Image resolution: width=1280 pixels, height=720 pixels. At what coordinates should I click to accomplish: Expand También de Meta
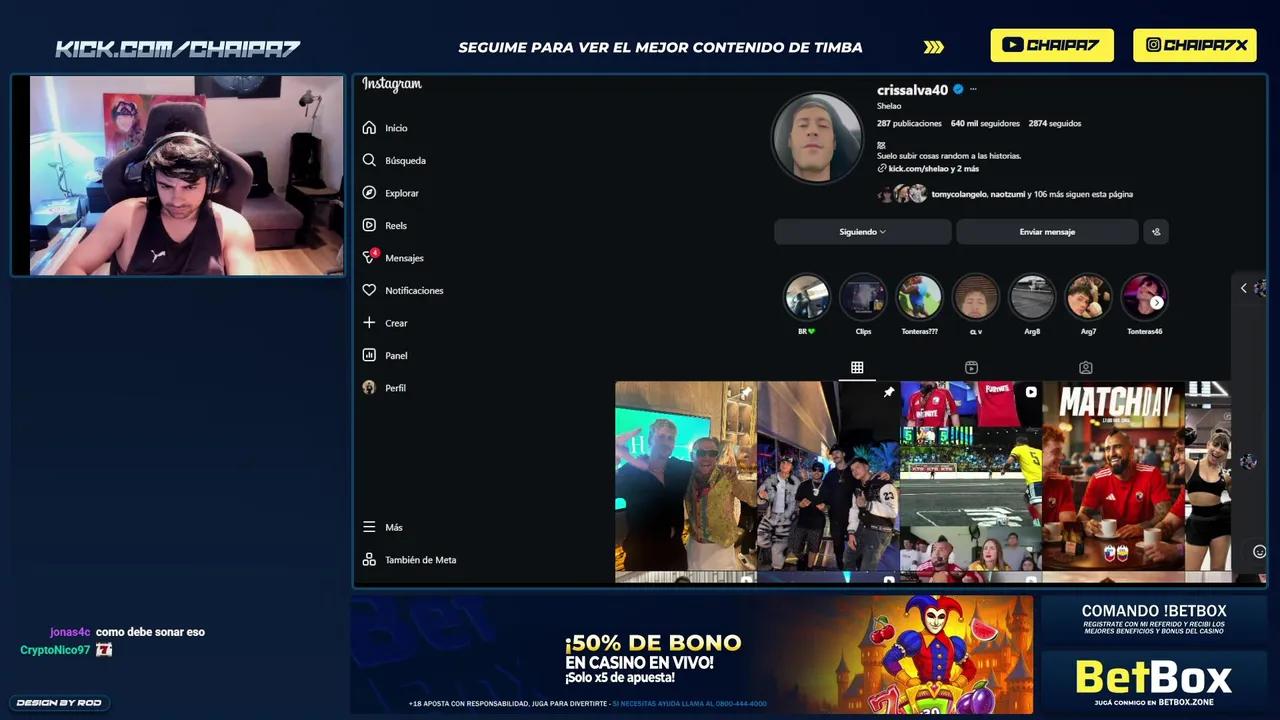pyautogui.click(x=409, y=560)
